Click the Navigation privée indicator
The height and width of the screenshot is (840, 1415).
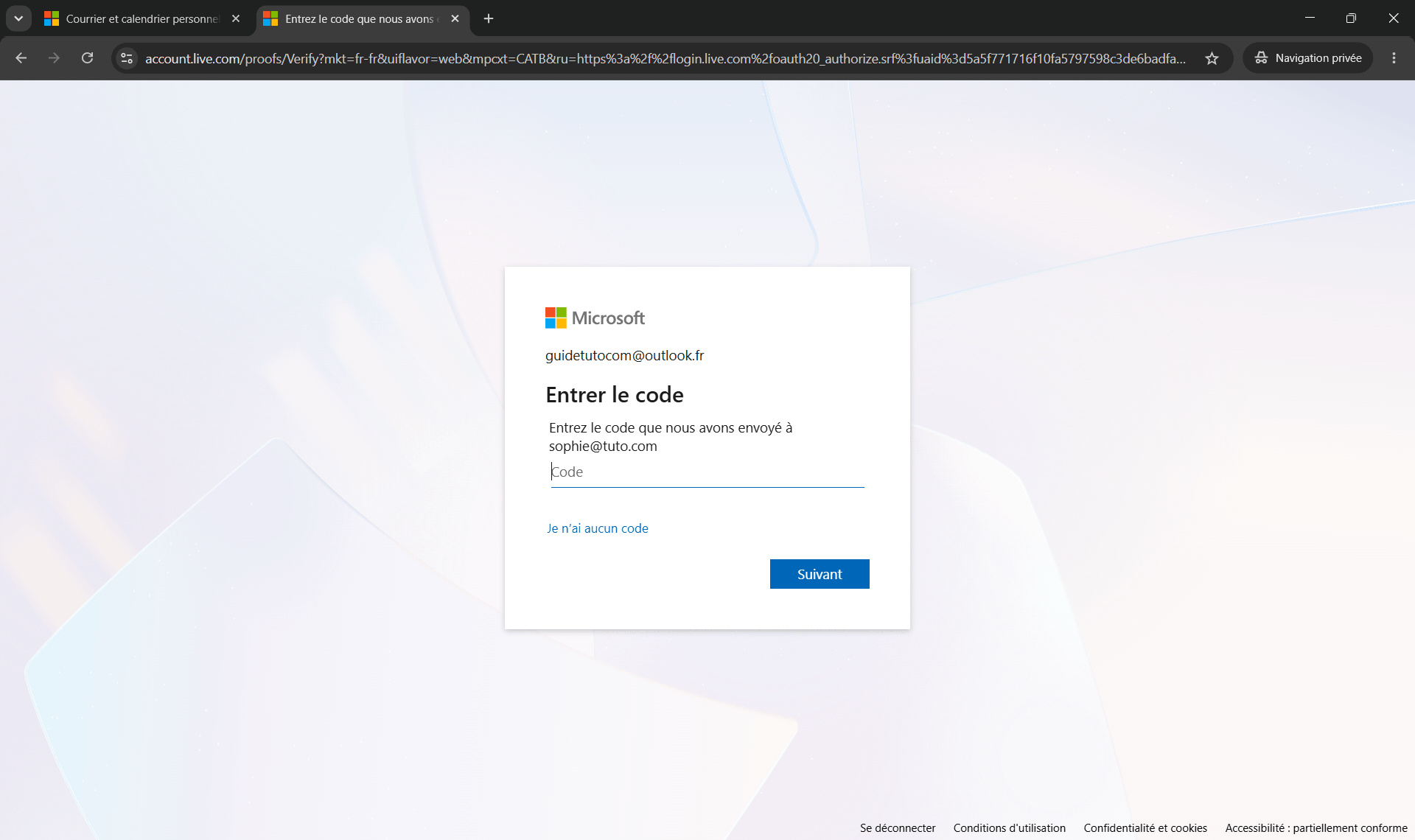(x=1308, y=58)
